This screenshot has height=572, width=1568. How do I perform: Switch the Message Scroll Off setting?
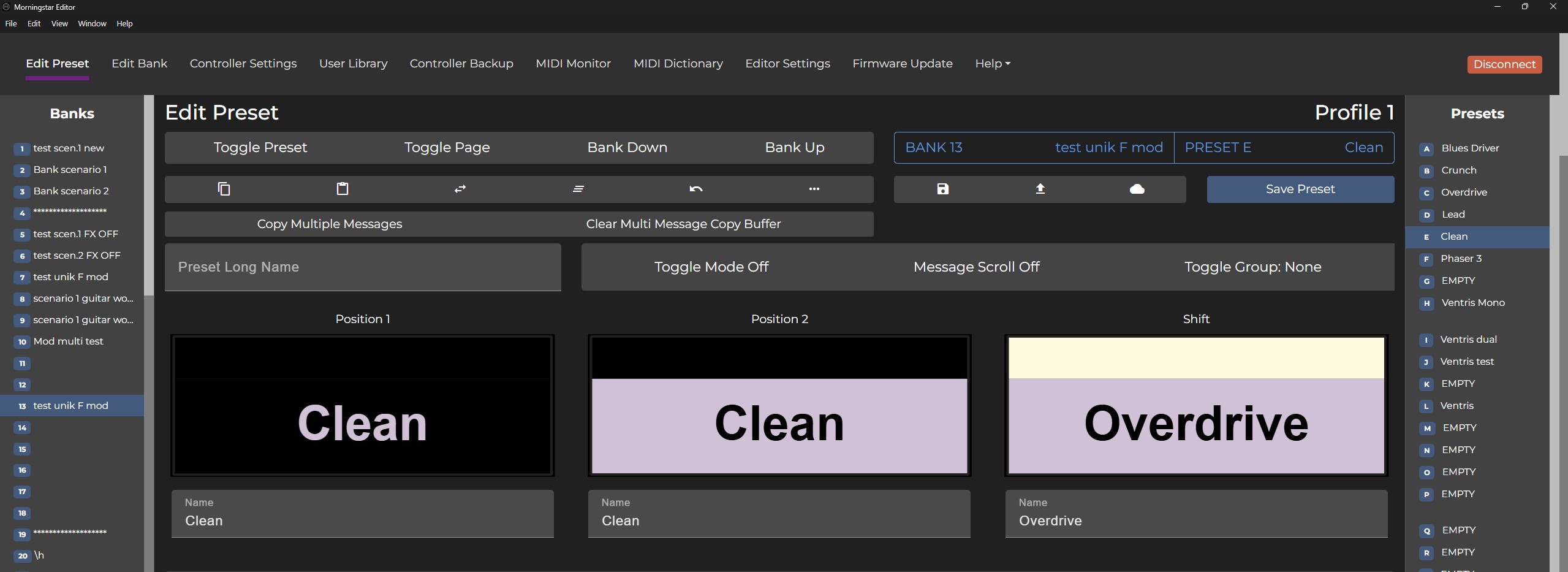coord(976,267)
